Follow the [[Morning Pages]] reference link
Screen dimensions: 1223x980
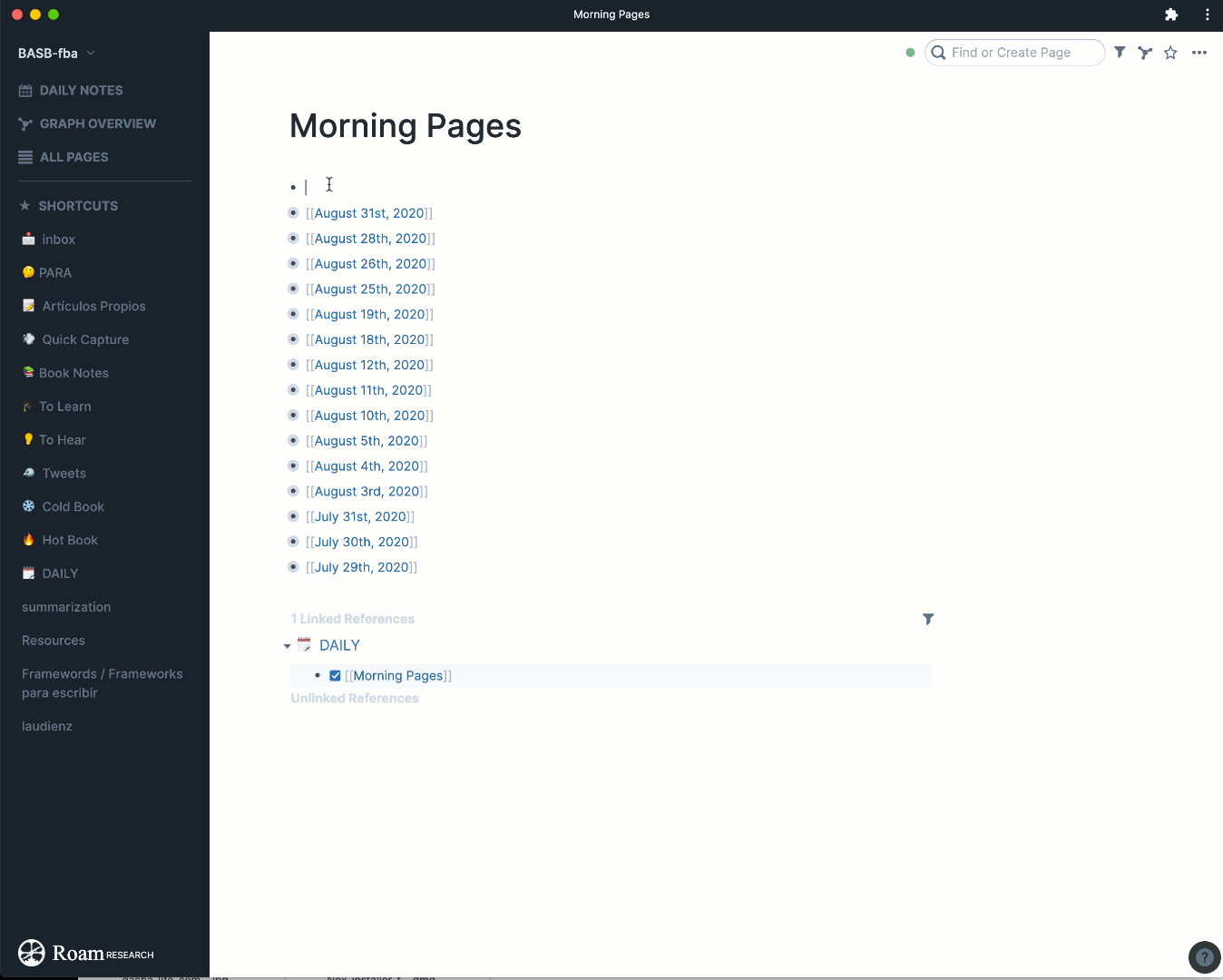(398, 676)
